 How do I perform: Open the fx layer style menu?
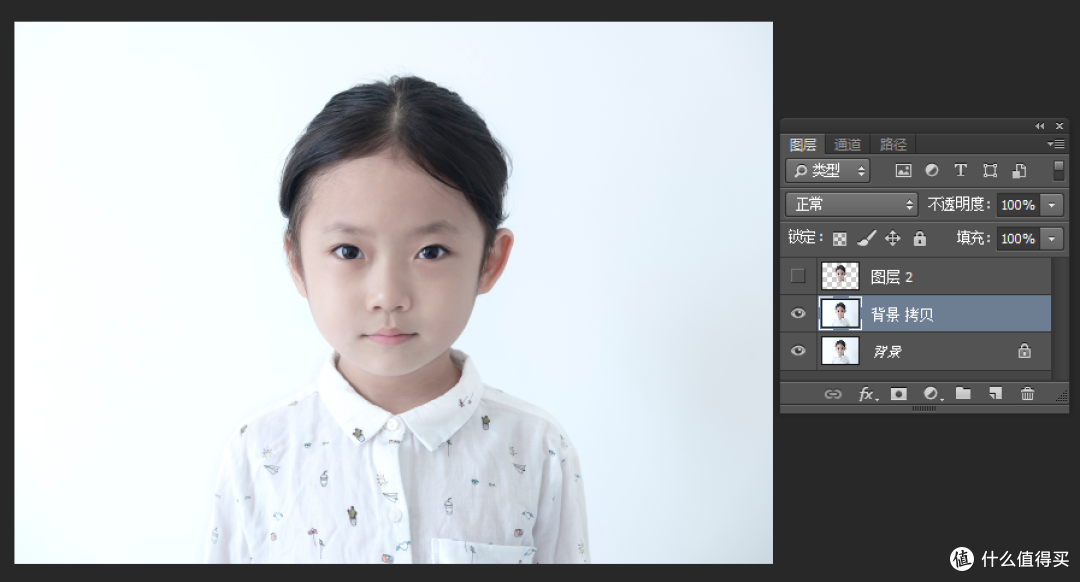point(866,394)
